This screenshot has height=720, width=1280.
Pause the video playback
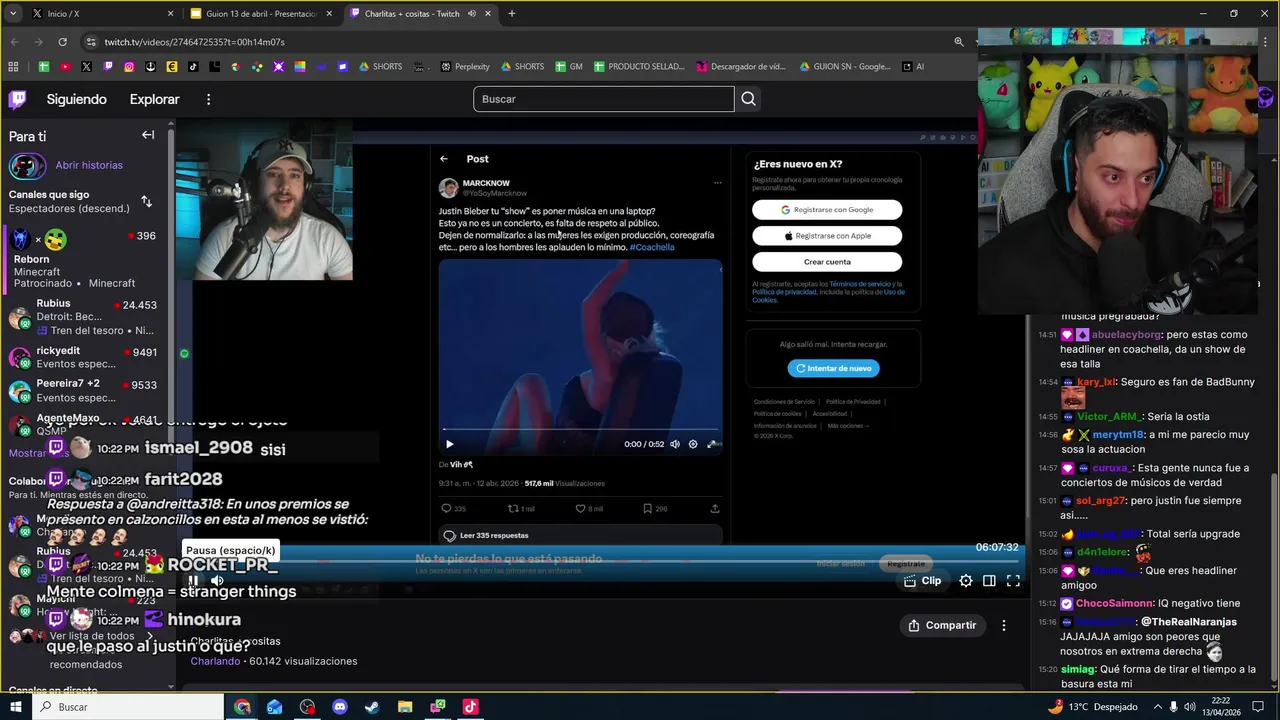pyautogui.click(x=193, y=580)
